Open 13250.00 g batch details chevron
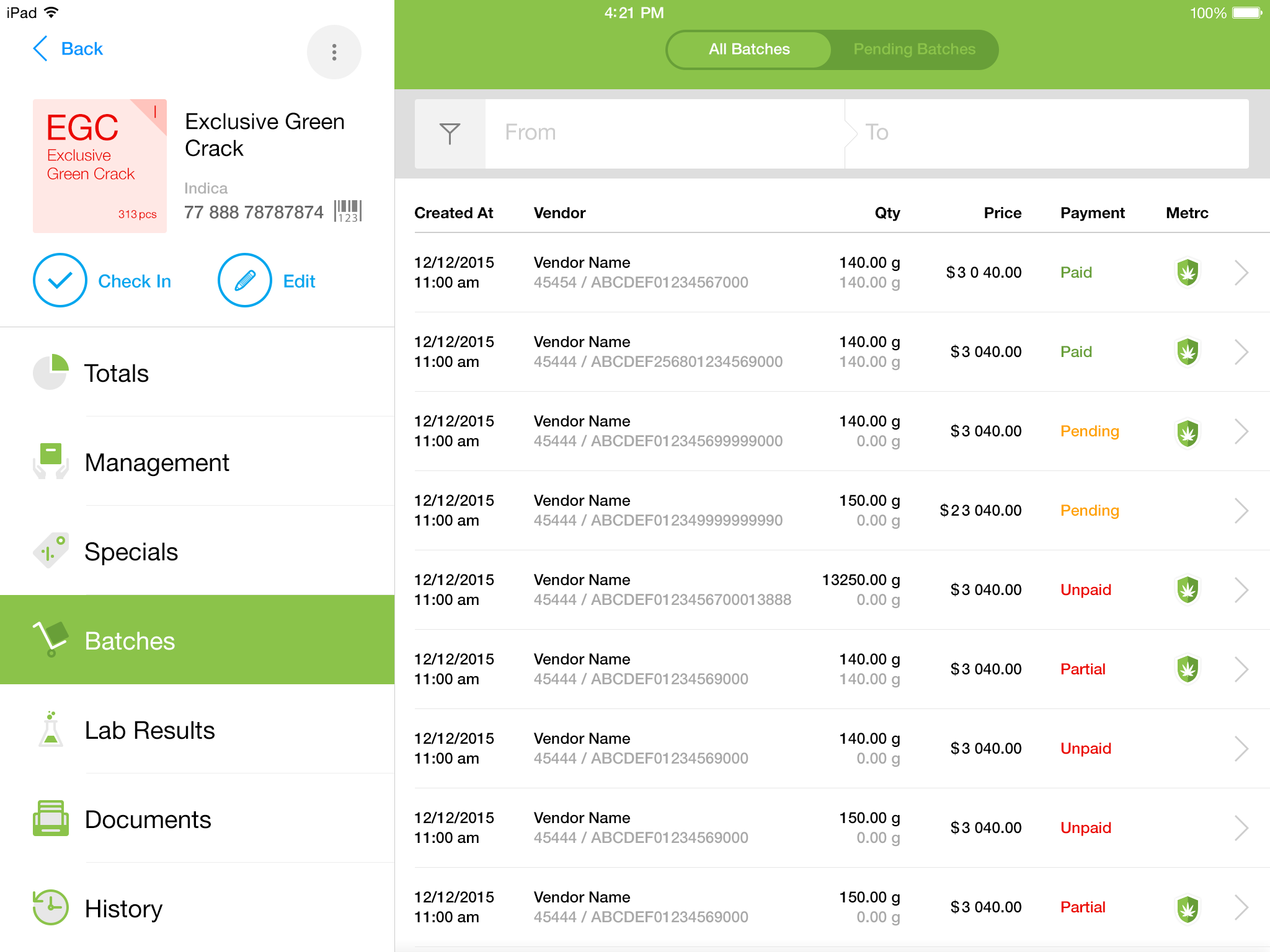Image resolution: width=1270 pixels, height=952 pixels. pos(1240,589)
